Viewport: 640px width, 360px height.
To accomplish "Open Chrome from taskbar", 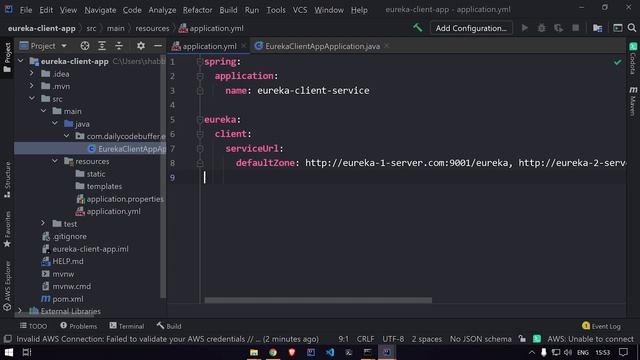I will [273, 352].
